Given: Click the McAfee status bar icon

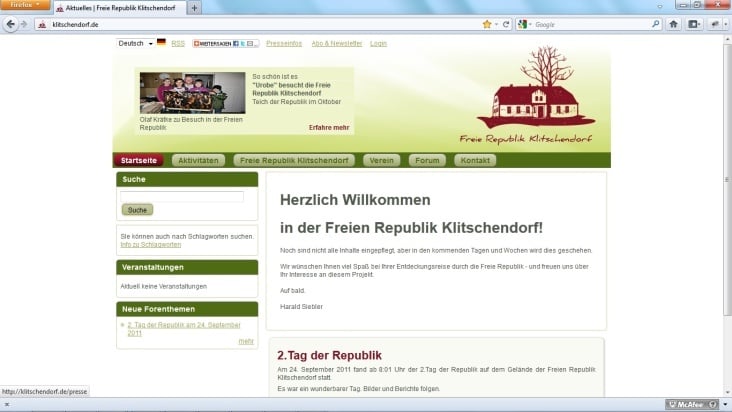Looking at the screenshot, I should coord(692,405).
